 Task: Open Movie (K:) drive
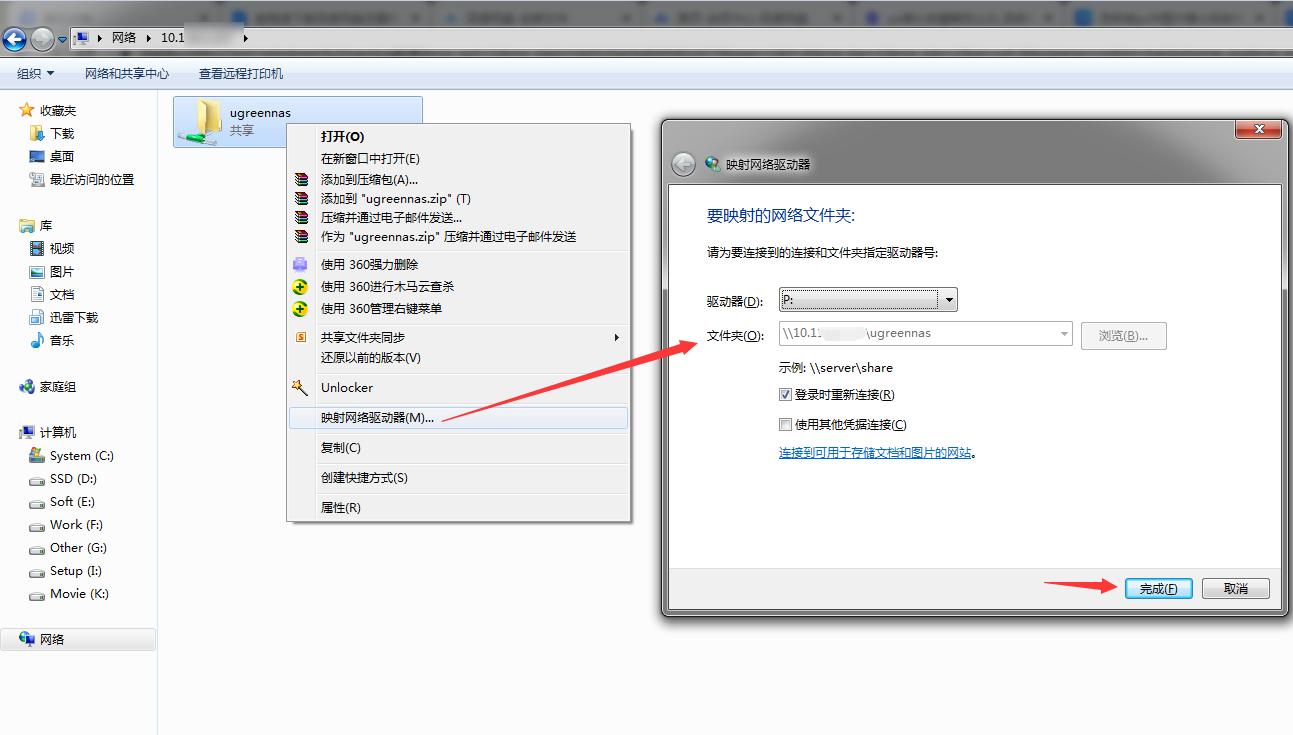point(79,593)
